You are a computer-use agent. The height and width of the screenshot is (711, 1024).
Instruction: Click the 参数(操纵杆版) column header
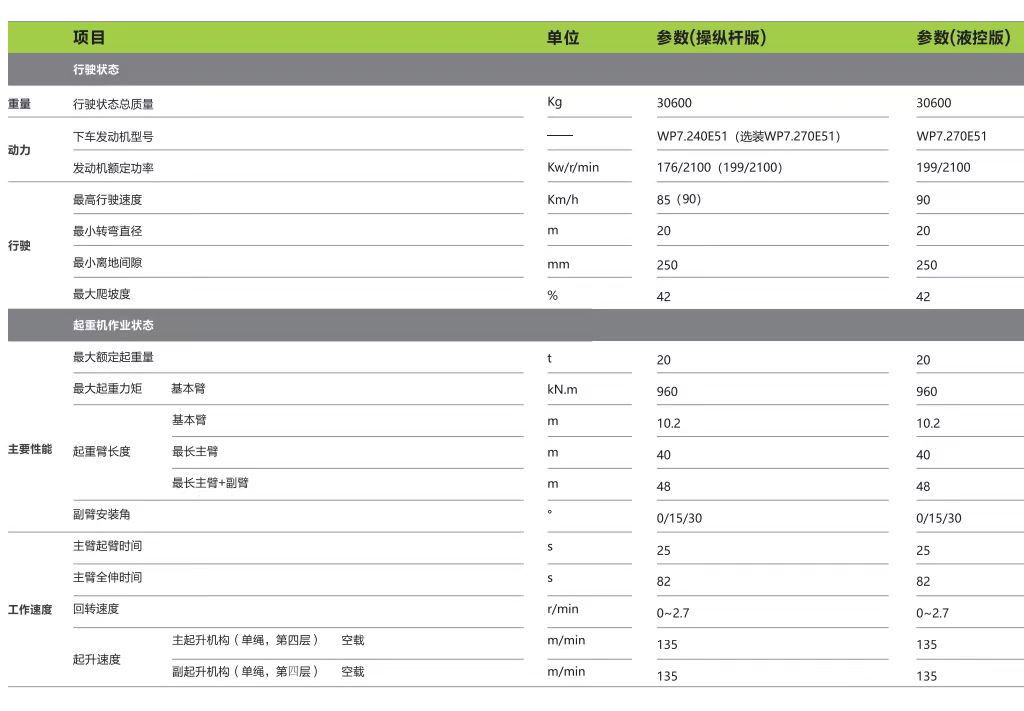(x=711, y=37)
